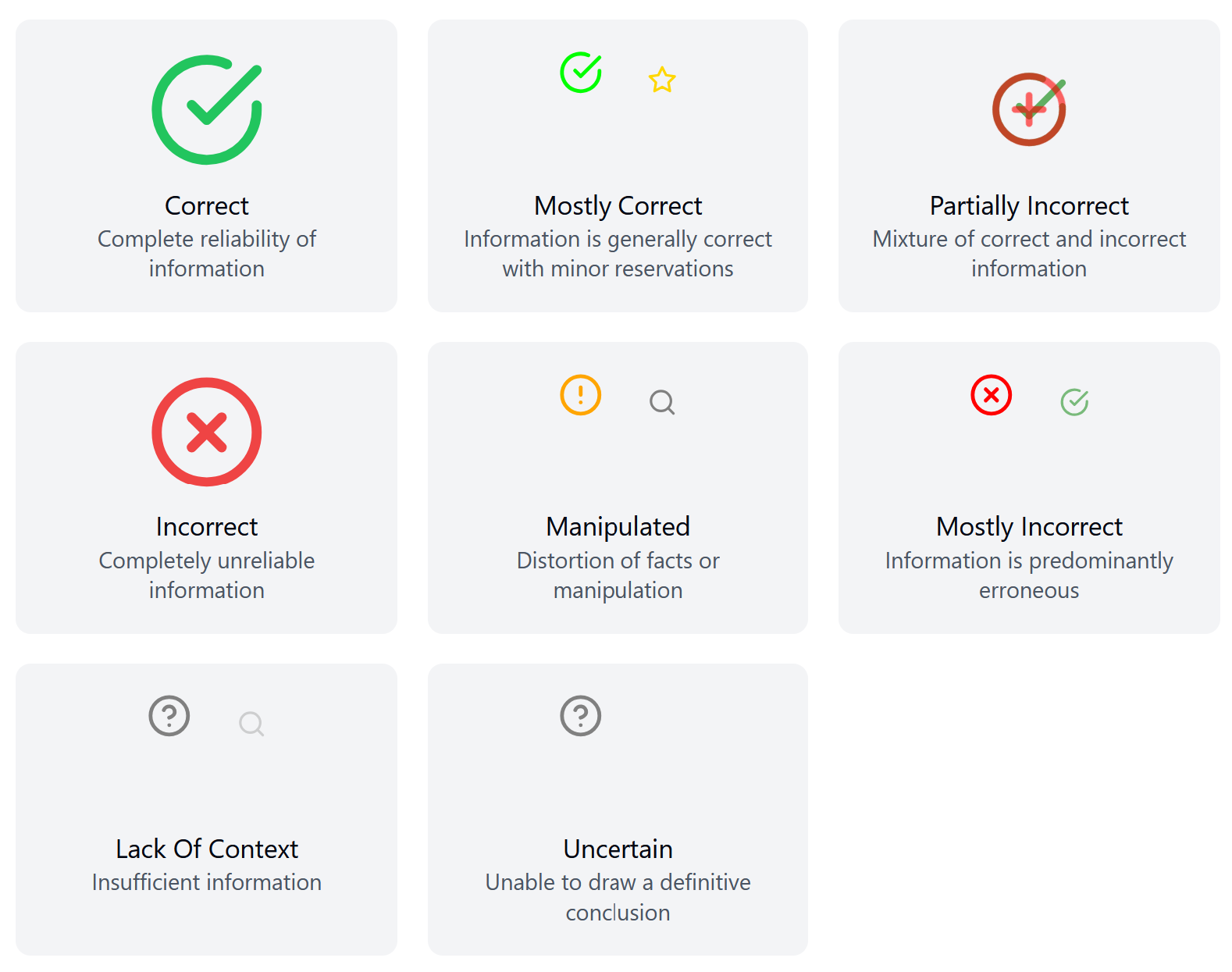This screenshot has width=1232, height=972.
Task: Click the yellow star icon in Mostly Correct
Action: click(x=662, y=80)
